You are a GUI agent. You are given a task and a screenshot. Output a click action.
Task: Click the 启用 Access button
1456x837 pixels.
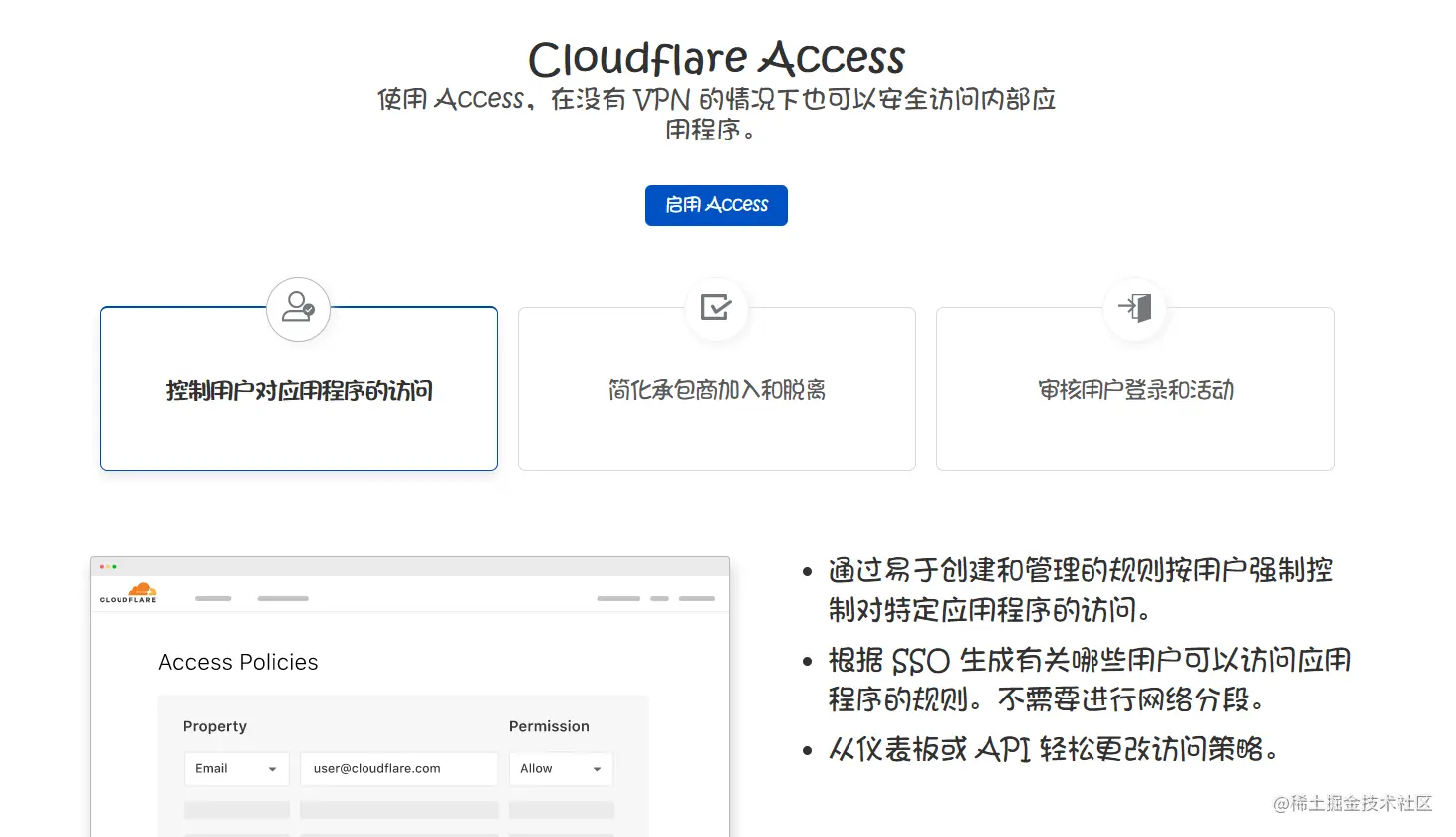pos(716,205)
